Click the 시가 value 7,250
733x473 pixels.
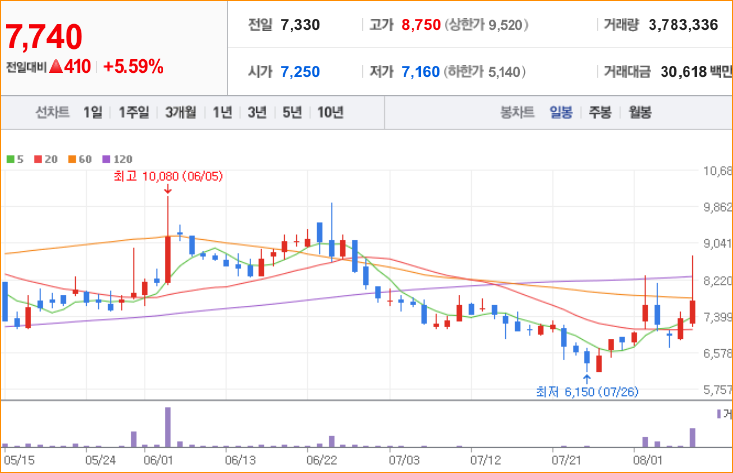[x=300, y=72]
